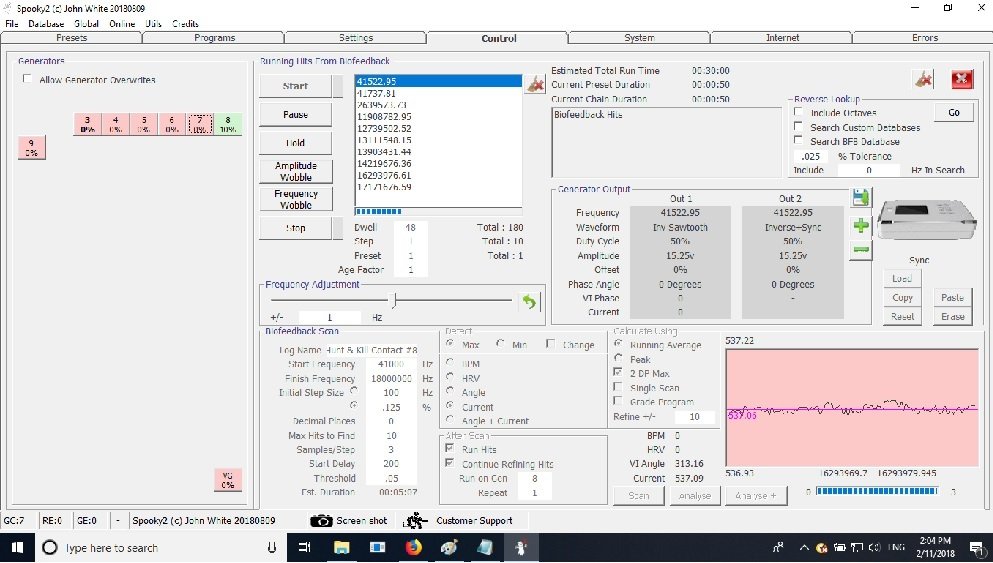Click the green minus icon
Image resolution: width=993 pixels, height=563 pixels.
pyautogui.click(x=861, y=250)
